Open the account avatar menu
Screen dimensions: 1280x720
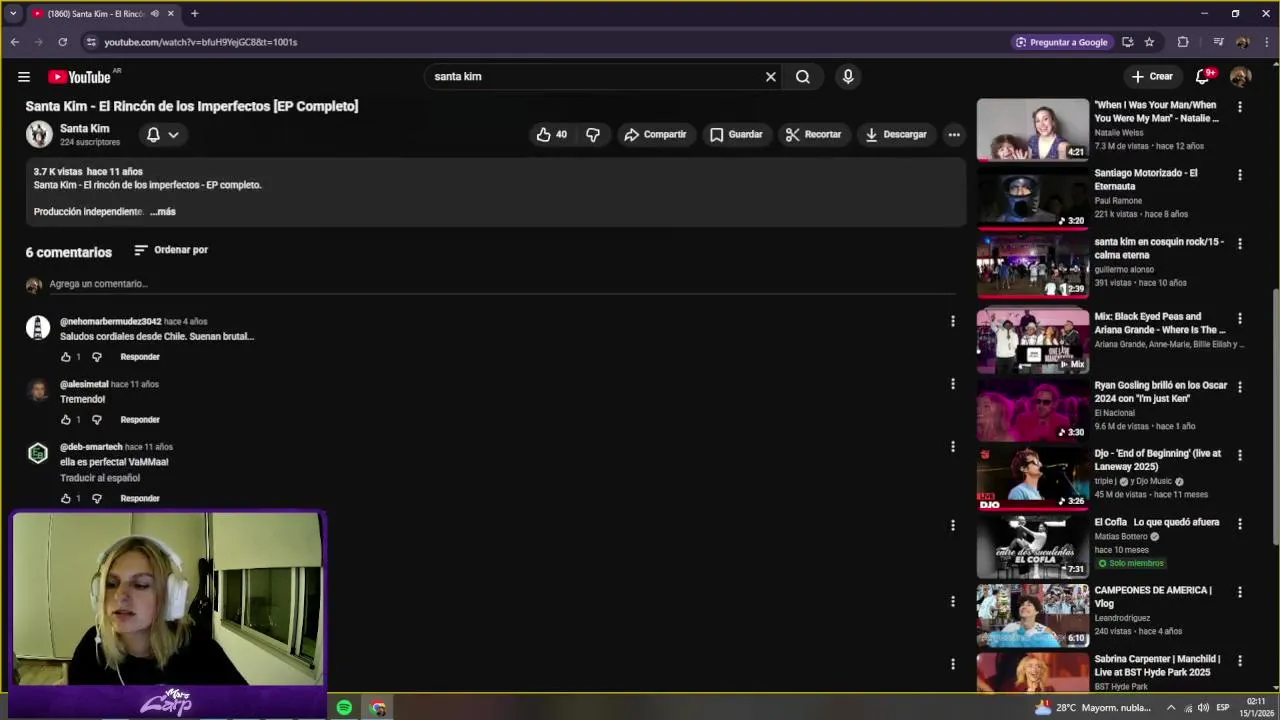(x=1241, y=76)
